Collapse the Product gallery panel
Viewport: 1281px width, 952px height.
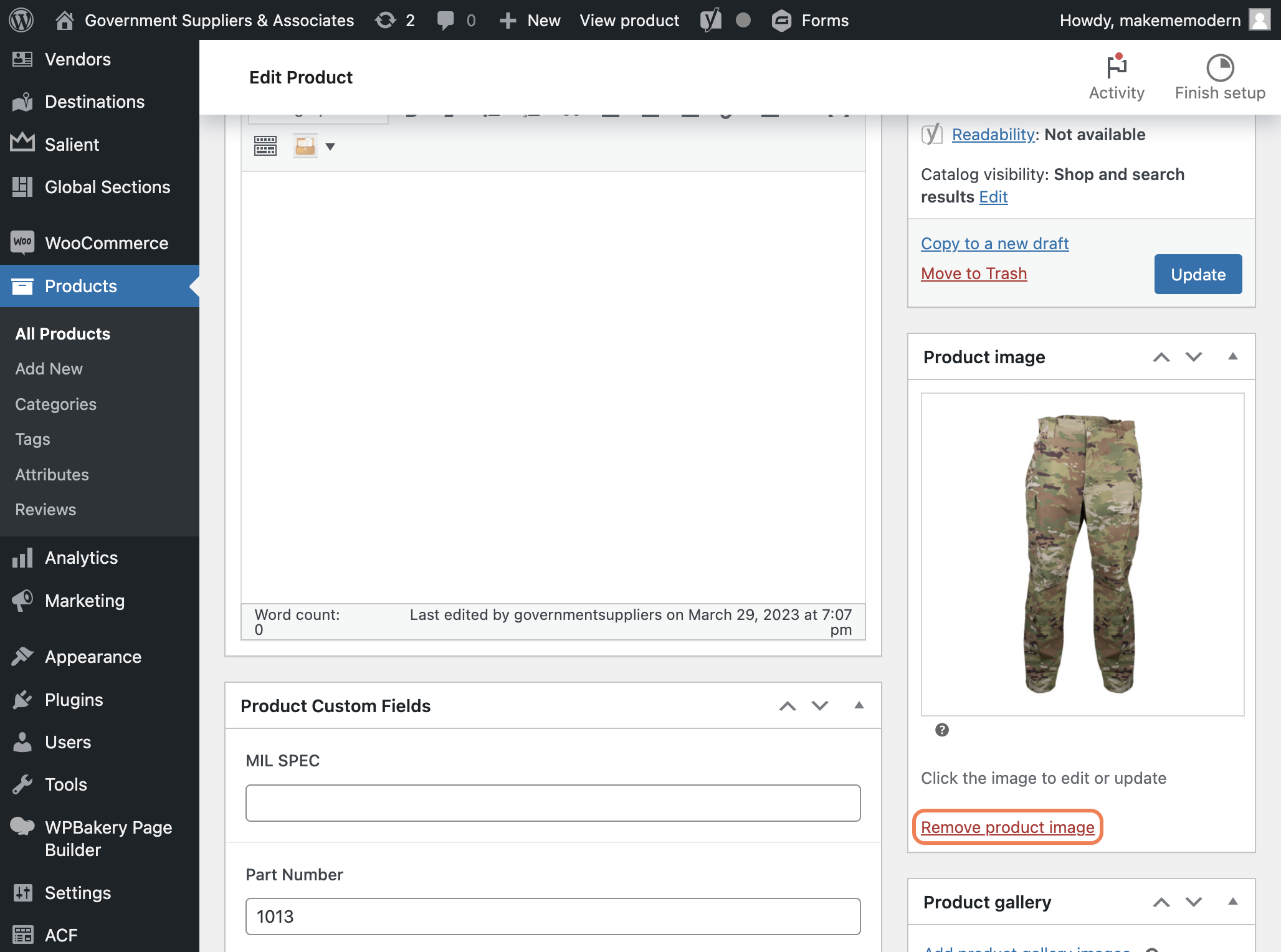click(x=1232, y=902)
